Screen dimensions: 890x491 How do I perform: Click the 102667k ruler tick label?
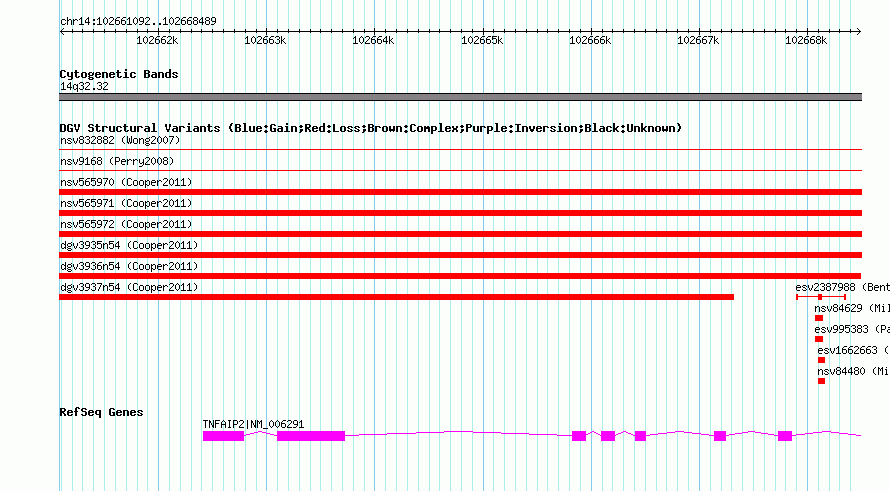tap(698, 40)
